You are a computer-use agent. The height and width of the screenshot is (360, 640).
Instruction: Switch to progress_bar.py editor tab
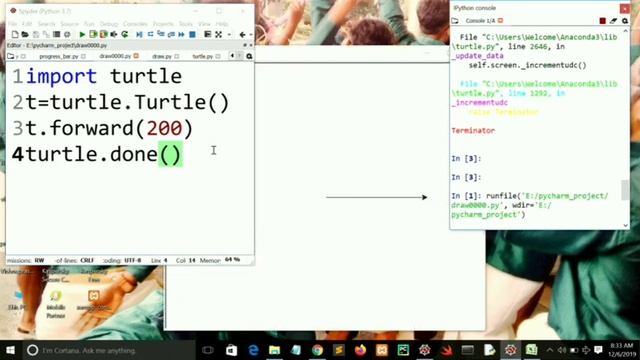click(x=59, y=56)
